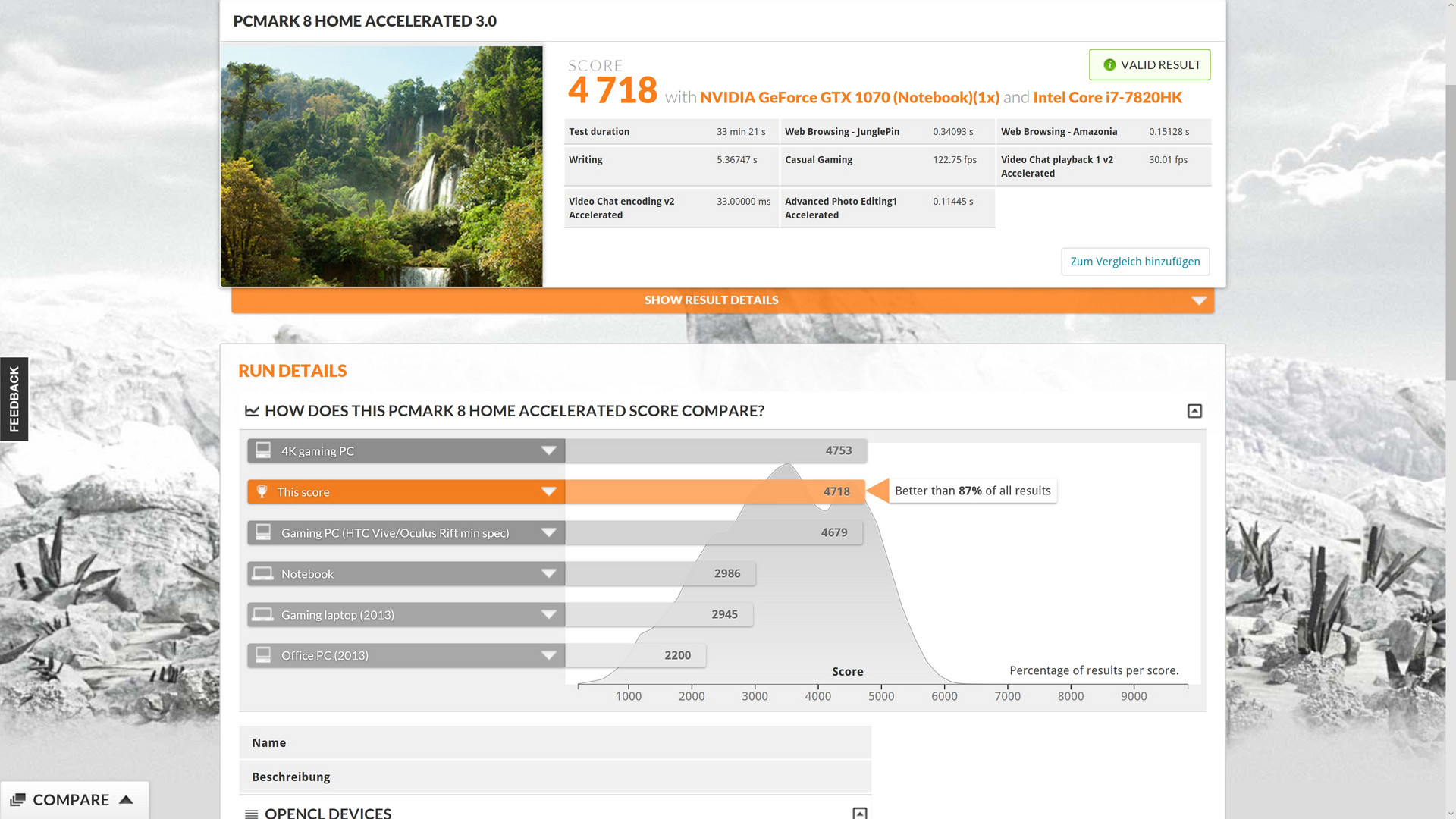Expand the Notebook dropdown arrow

coord(548,573)
